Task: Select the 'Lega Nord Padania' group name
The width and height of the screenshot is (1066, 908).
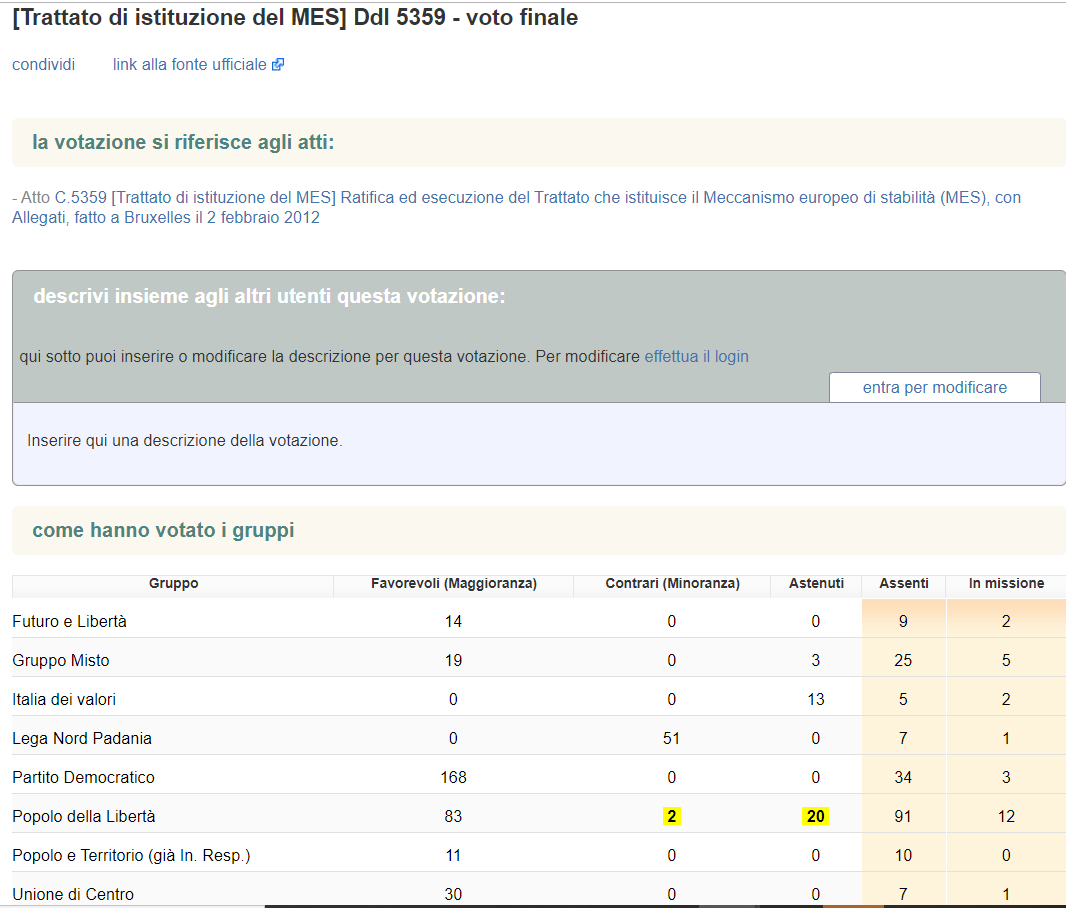Action: 82,739
